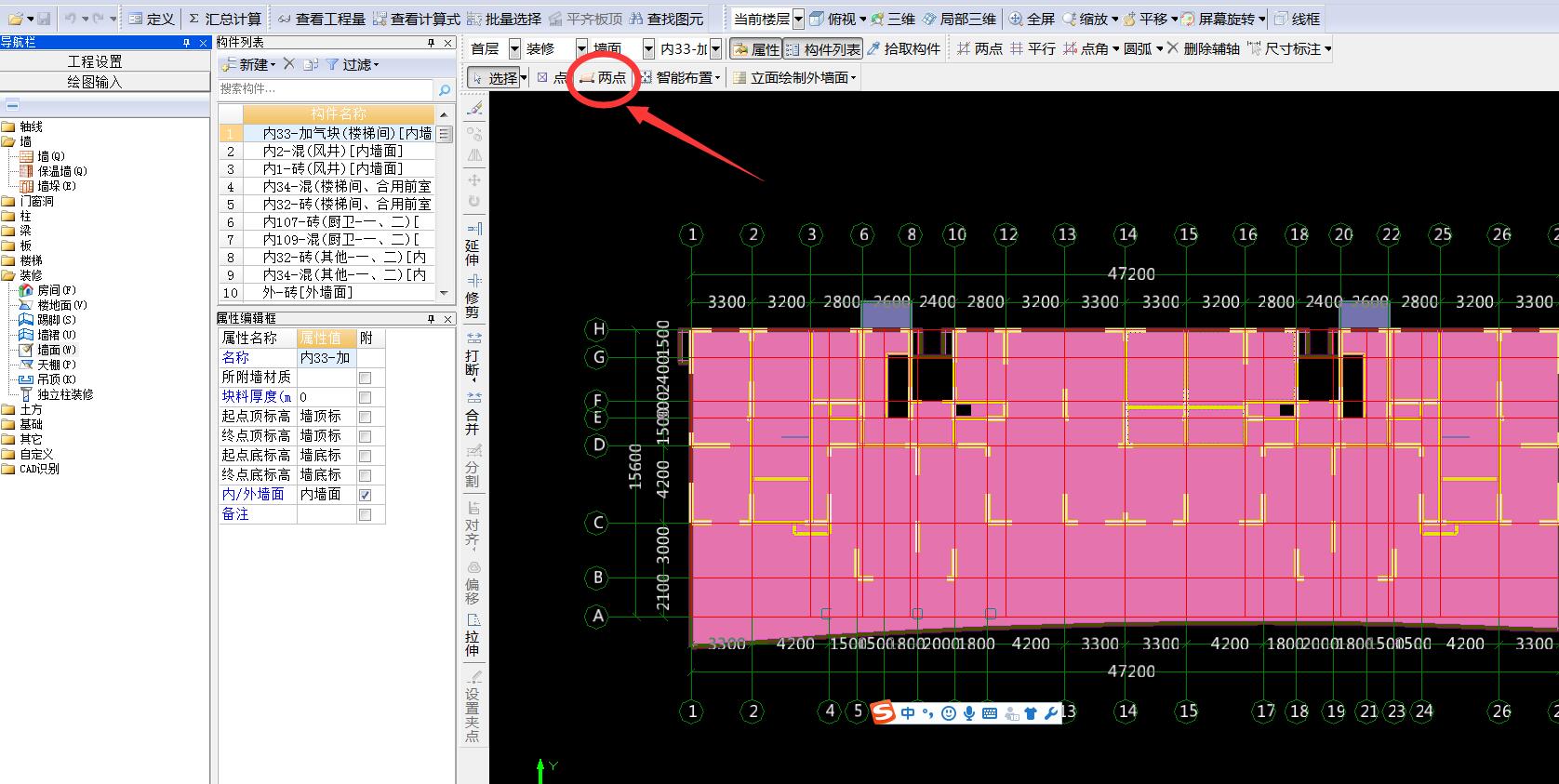This screenshot has width=1559, height=784.
Task: Open the 点角 point-angle menu
Action: click(1091, 48)
